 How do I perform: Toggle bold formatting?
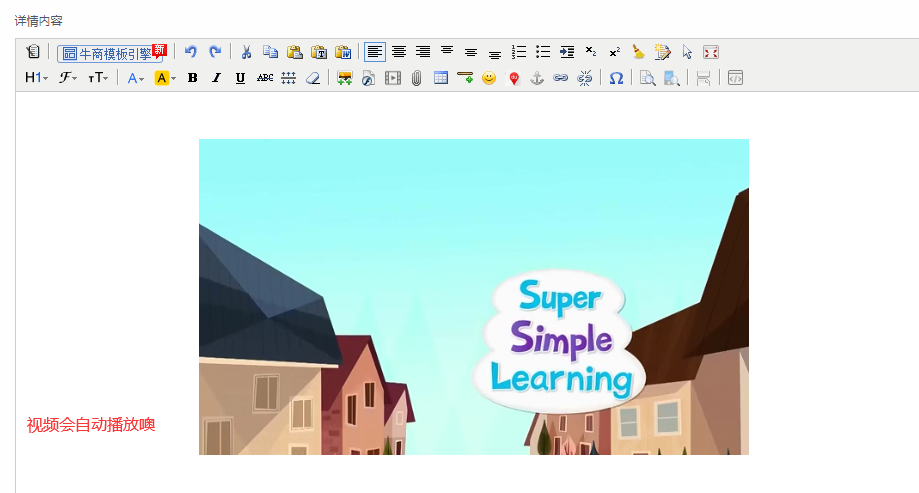pos(192,78)
